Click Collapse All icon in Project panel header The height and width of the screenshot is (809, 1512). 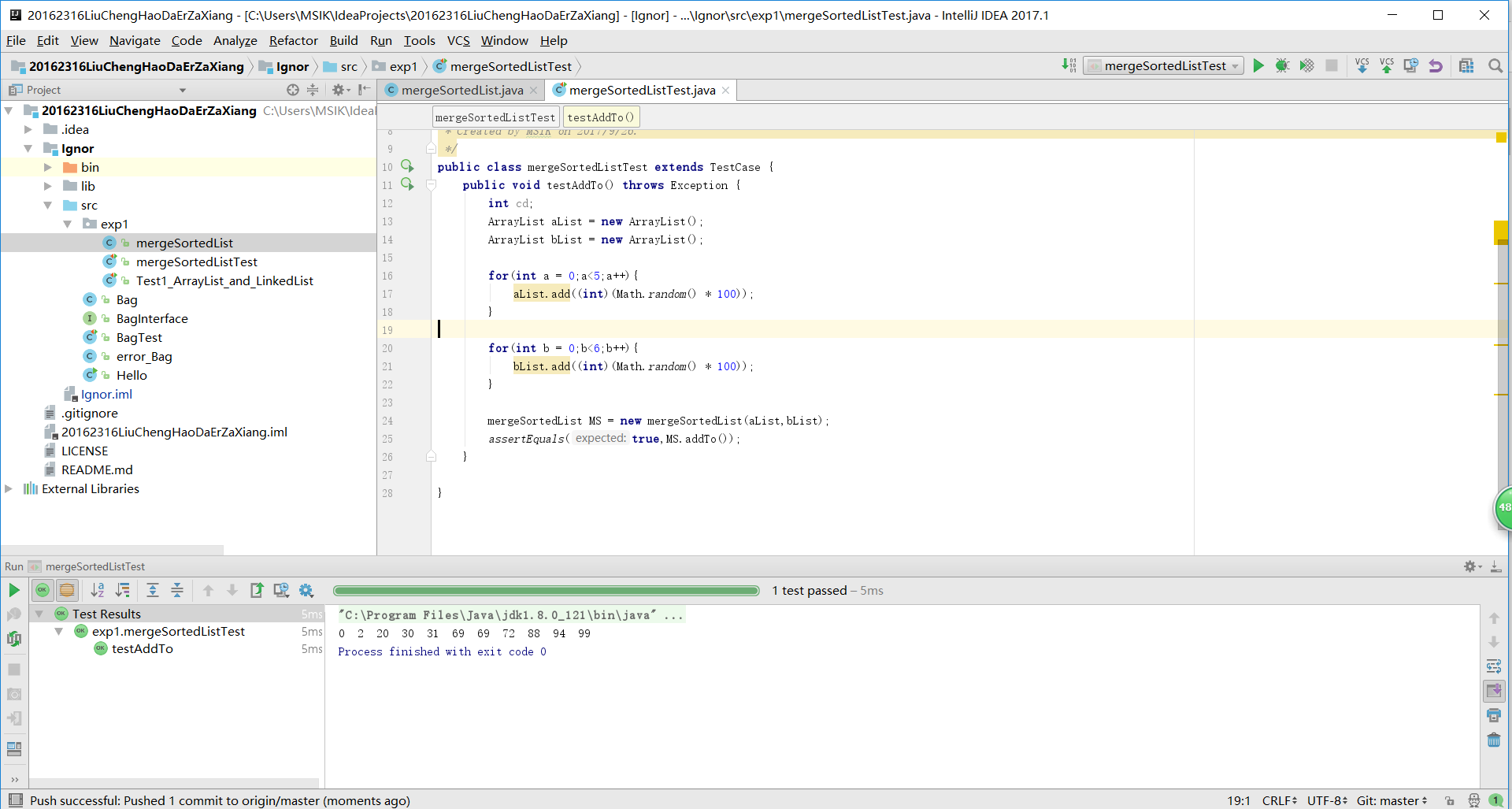pyautogui.click(x=313, y=90)
